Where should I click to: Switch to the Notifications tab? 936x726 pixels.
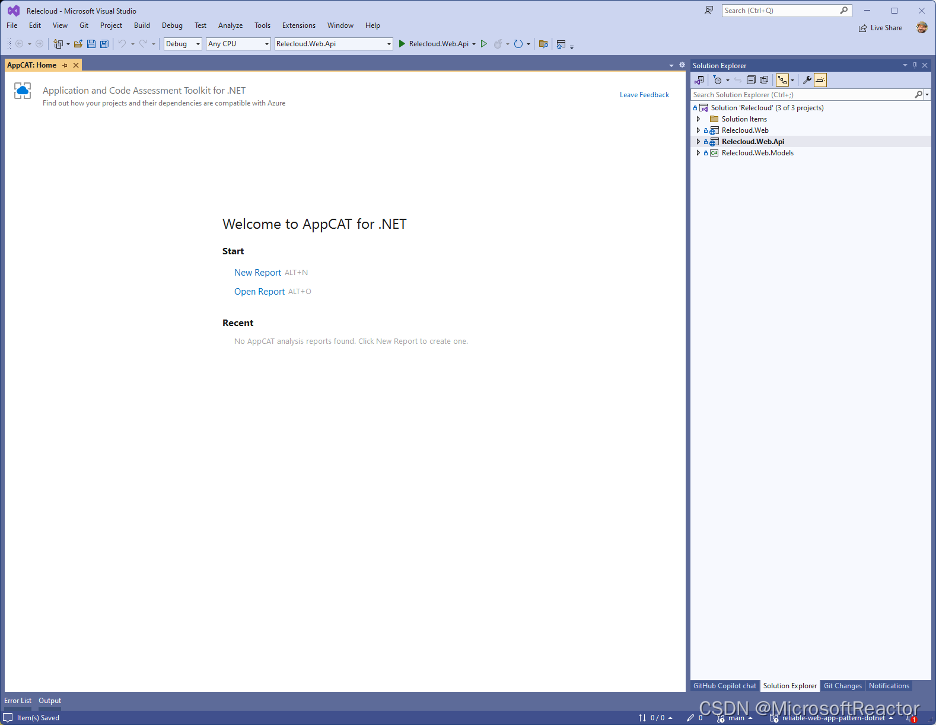click(889, 685)
